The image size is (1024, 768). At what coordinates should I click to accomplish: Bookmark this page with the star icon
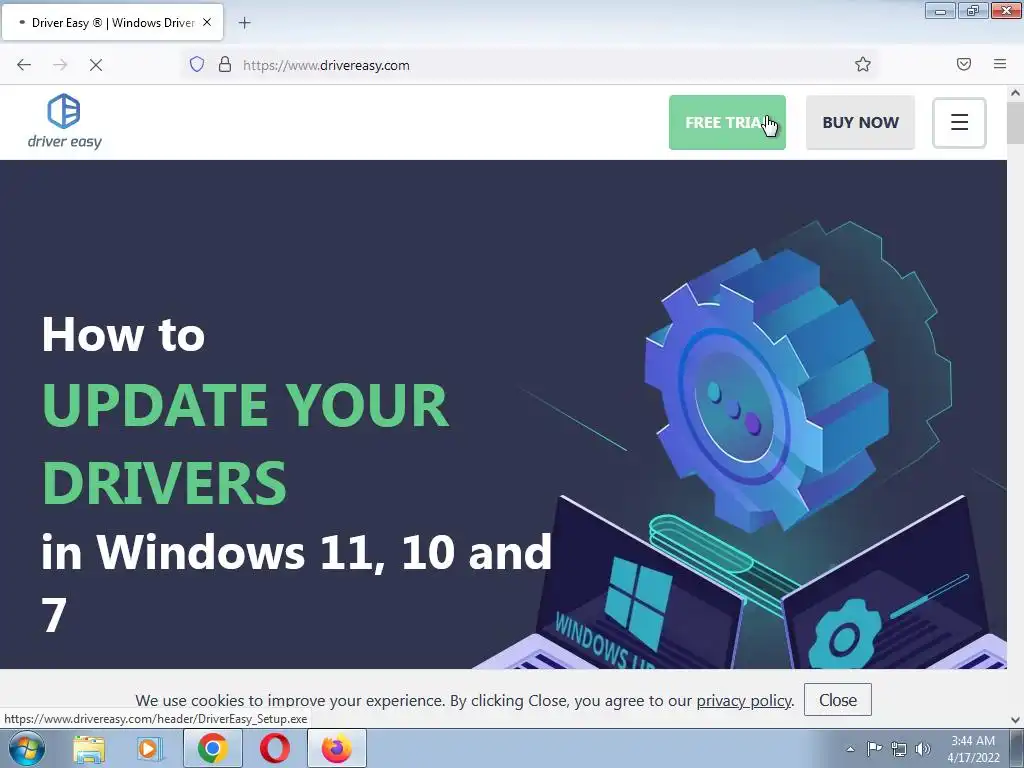[863, 64]
